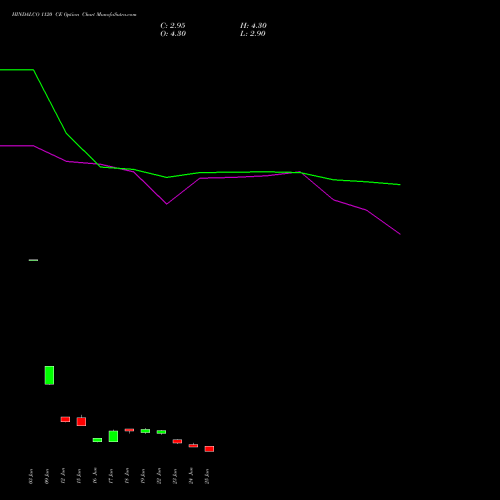Image resolution: width=500 pixels, height=500 pixels.
Task: Click the 09 Jan date axis label
Action: pos(47,476)
